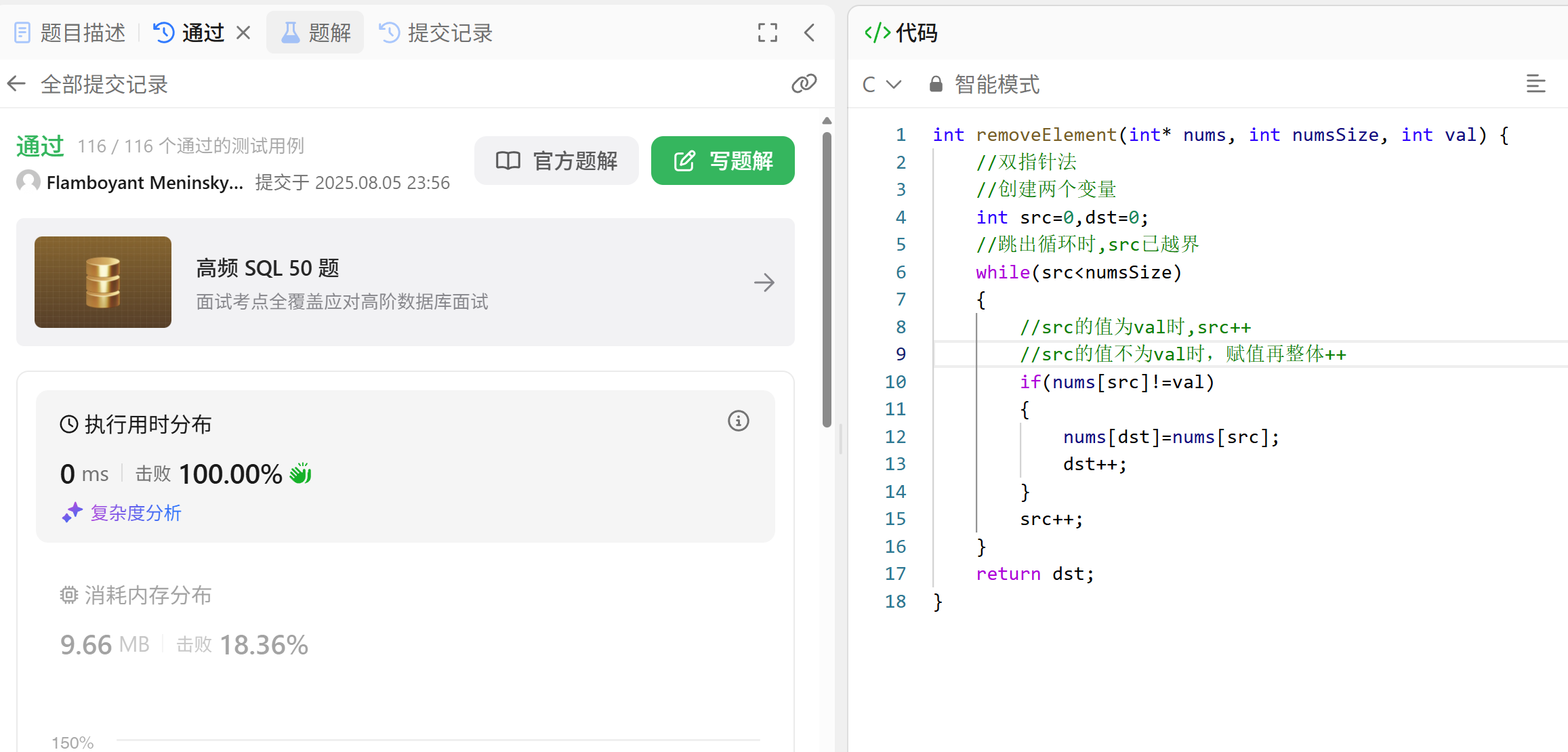
Task: Collapse the left panel with chevron
Action: pos(809,33)
